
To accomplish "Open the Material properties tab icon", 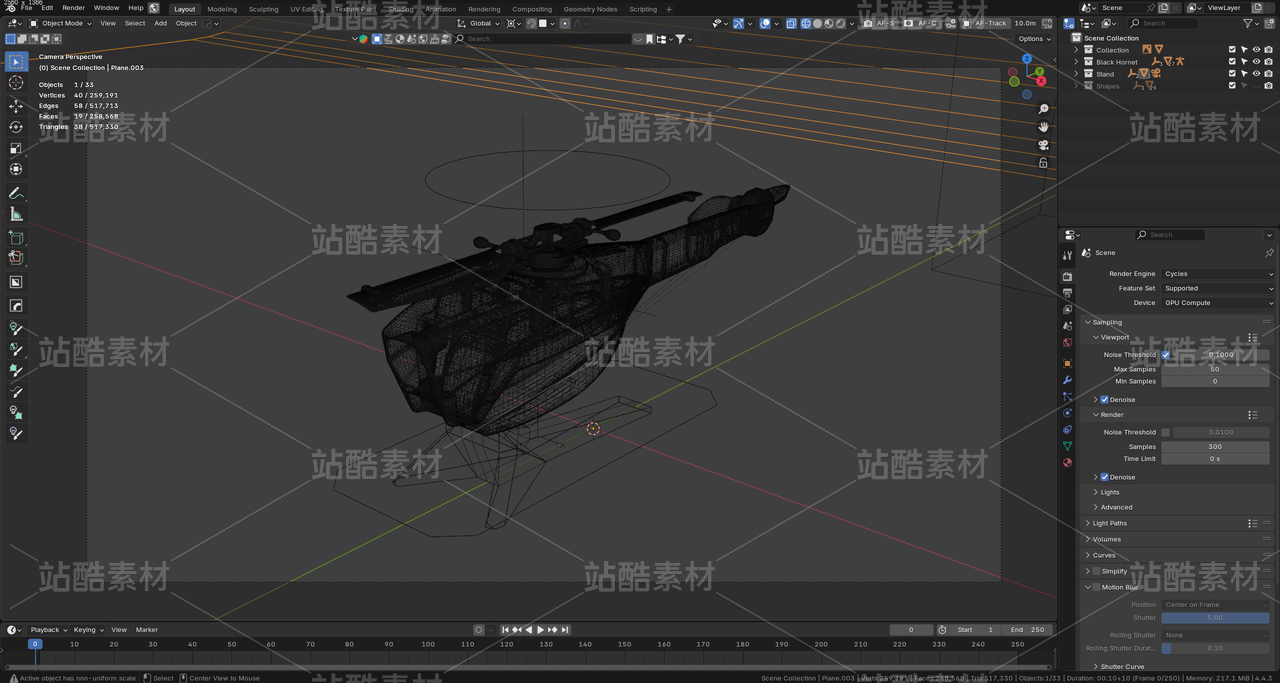I will pyautogui.click(x=1067, y=462).
